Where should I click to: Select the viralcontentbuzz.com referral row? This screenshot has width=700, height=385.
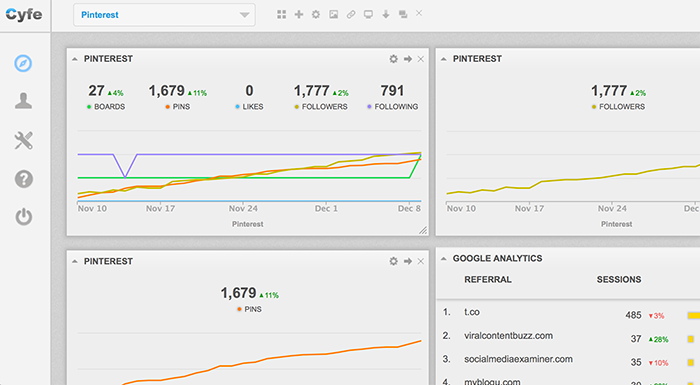tap(568, 336)
